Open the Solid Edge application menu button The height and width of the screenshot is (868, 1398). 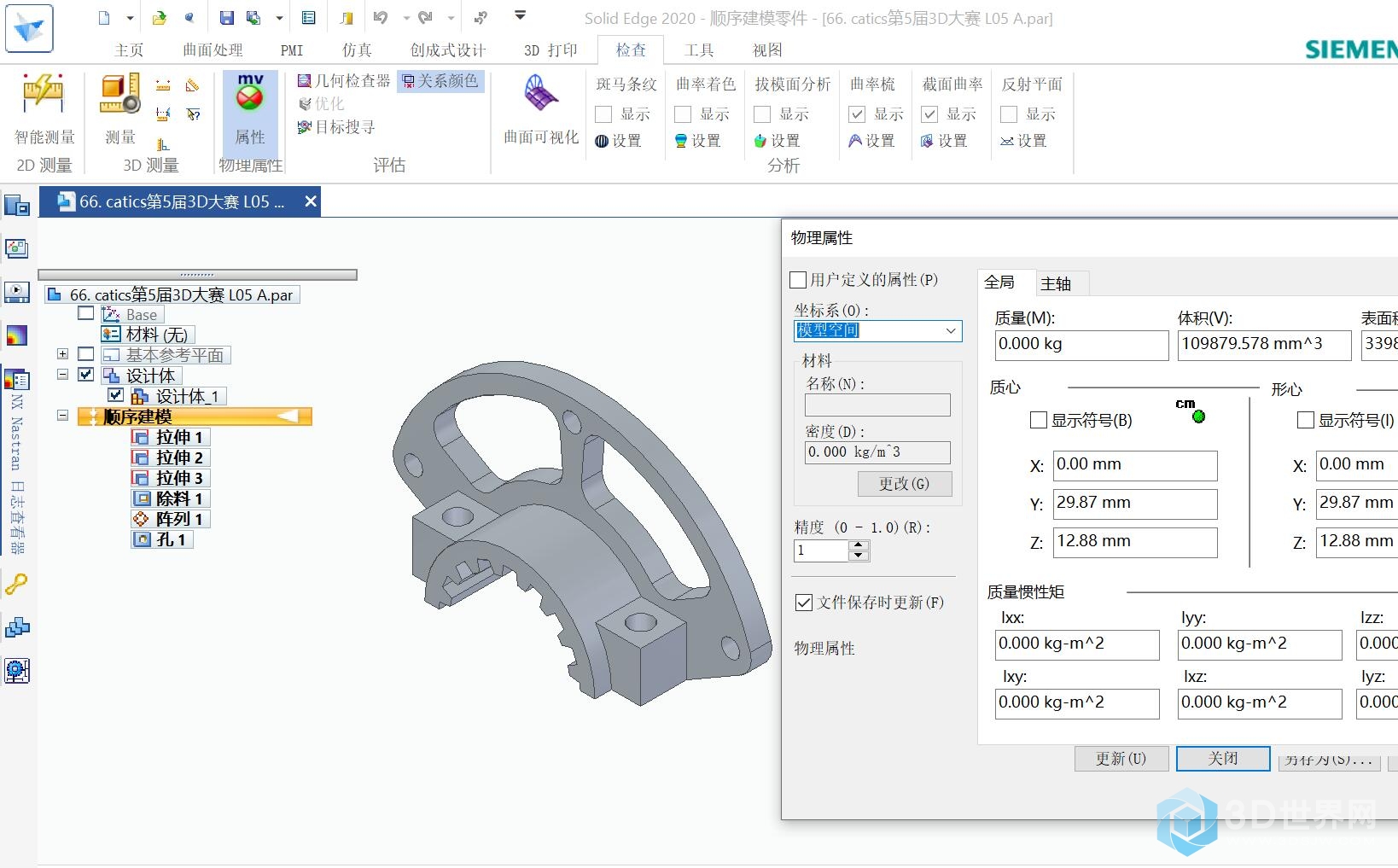[29, 27]
